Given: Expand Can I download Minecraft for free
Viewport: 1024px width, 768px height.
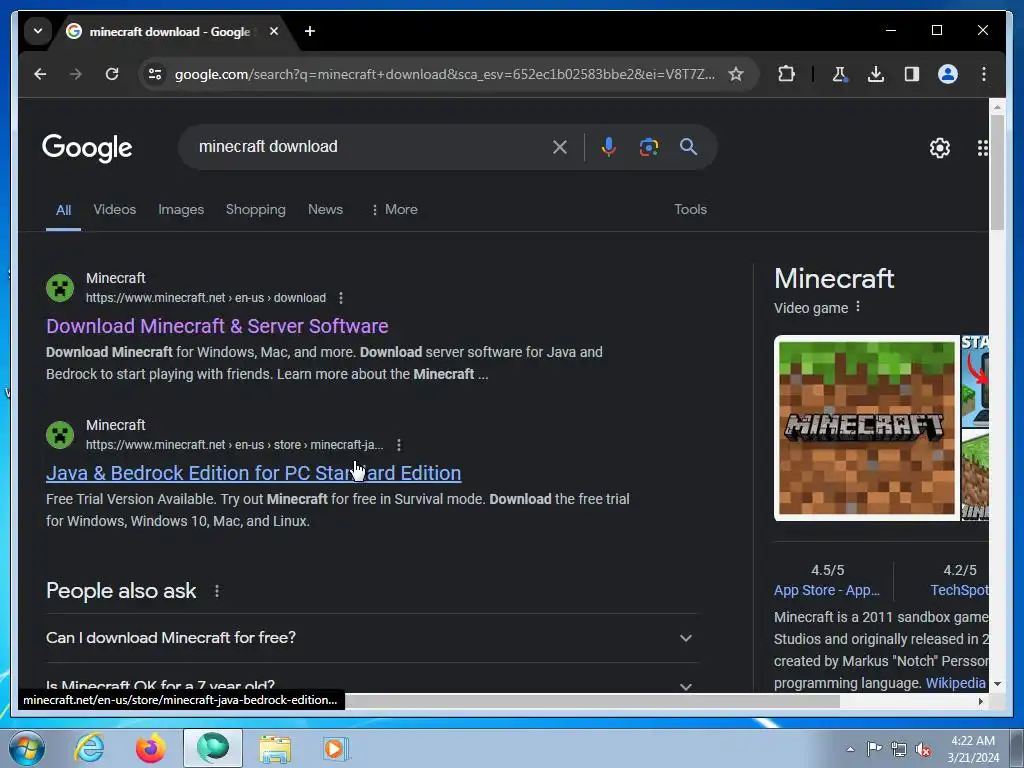Looking at the screenshot, I should [372, 638].
